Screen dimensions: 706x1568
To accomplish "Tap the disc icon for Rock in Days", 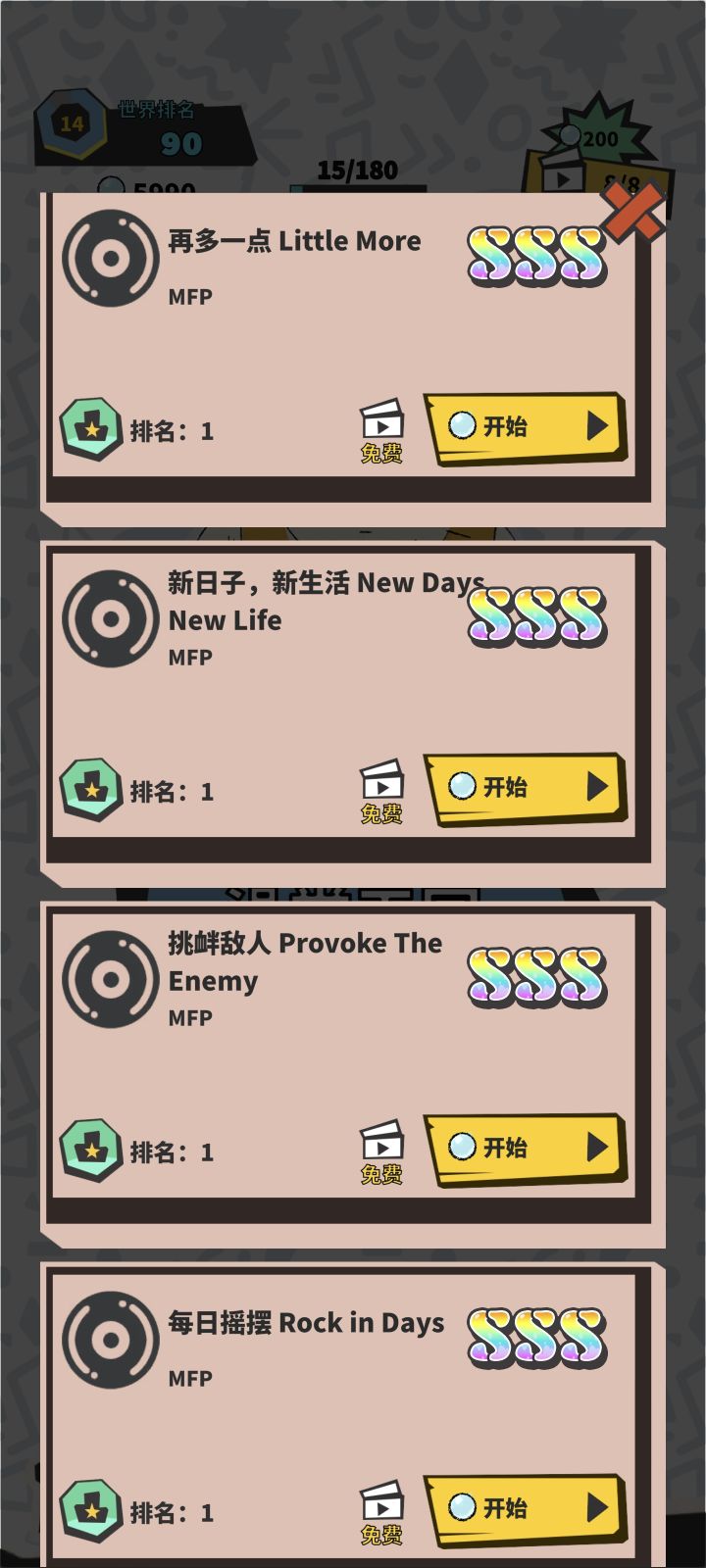I will 111,1341.
